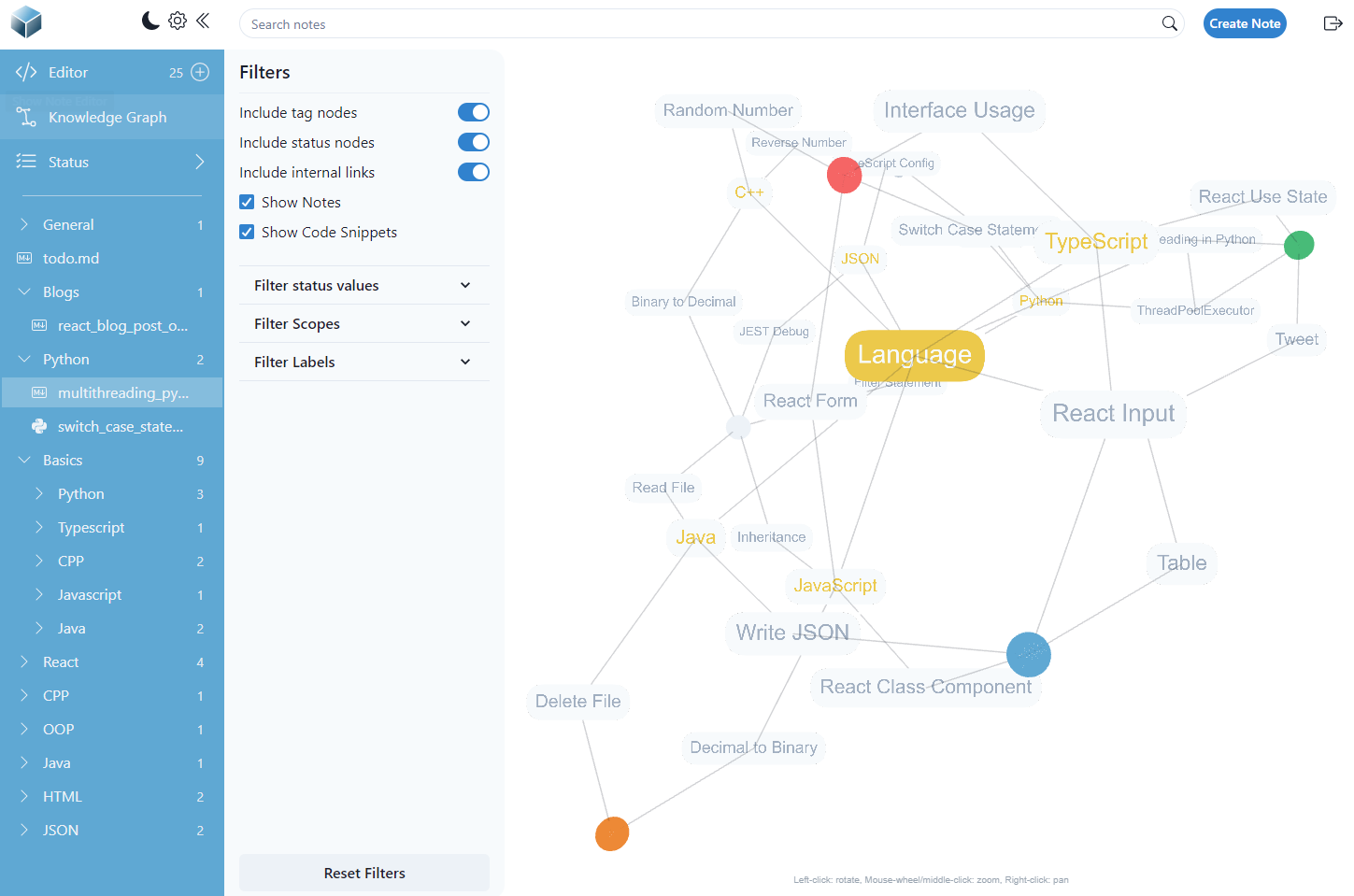Open settings gear icon
The height and width of the screenshot is (896, 1354).
[x=178, y=21]
